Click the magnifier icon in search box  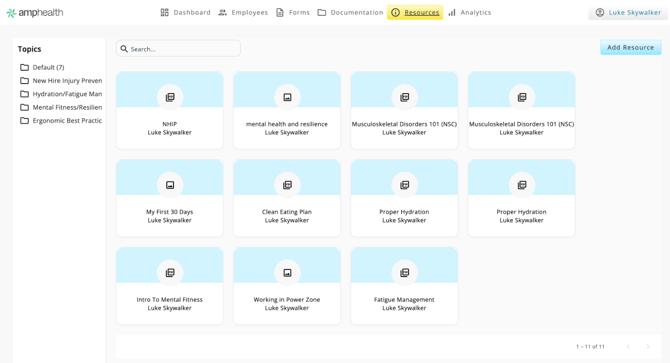point(124,49)
